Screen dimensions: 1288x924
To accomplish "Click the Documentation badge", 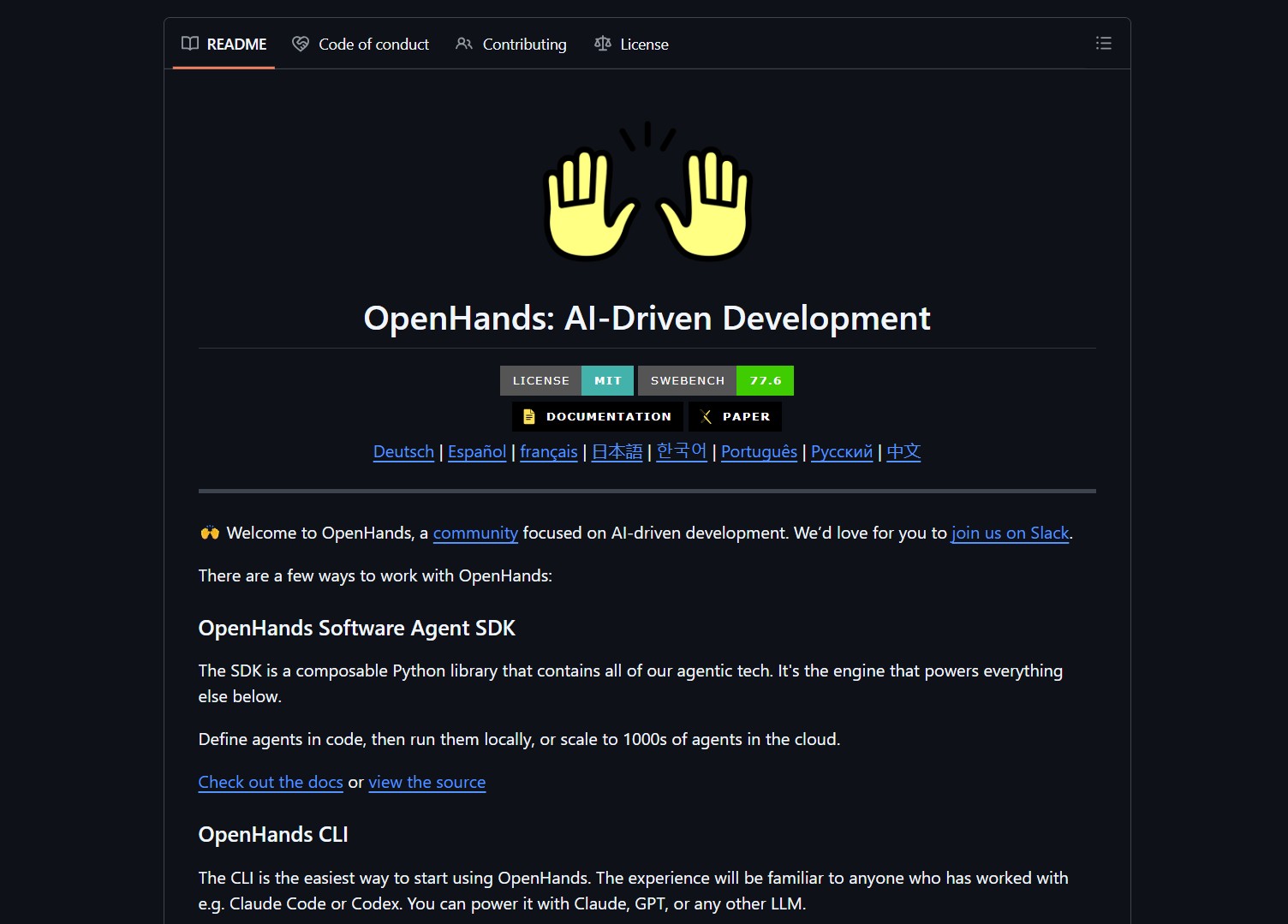I will click(598, 417).
